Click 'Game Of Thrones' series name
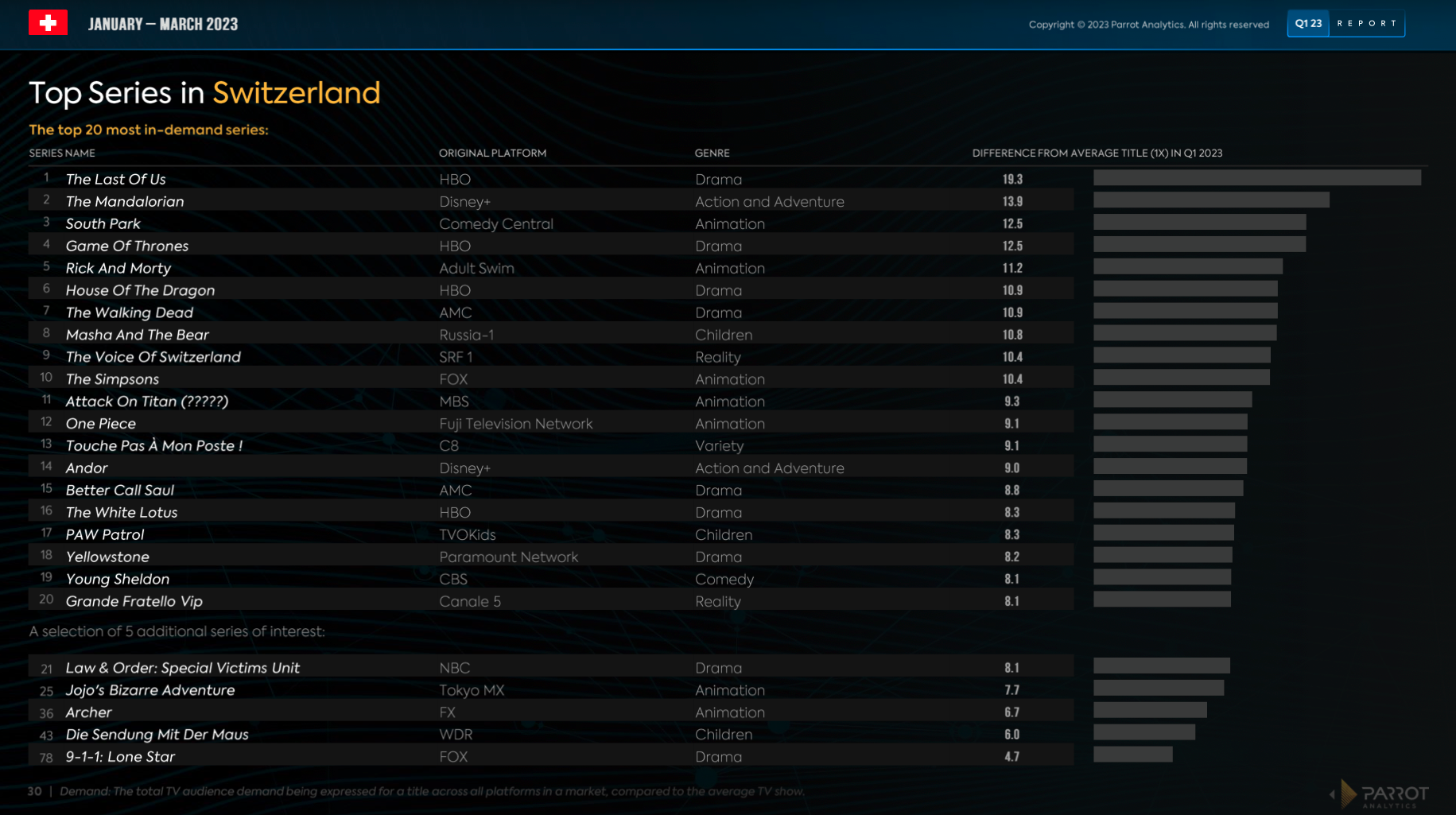Screen dimensions: 1456x815 coord(127,246)
